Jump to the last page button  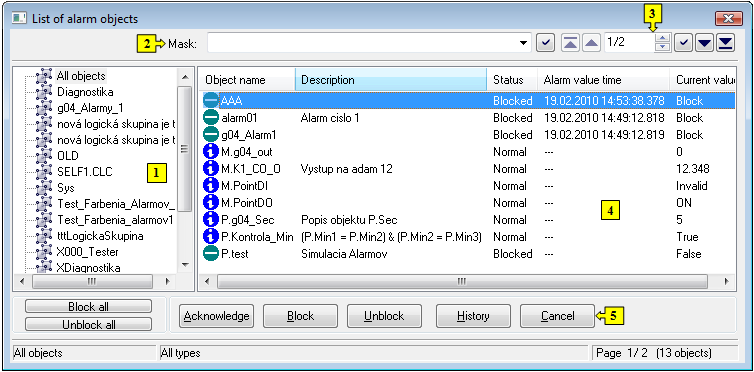click(725, 43)
